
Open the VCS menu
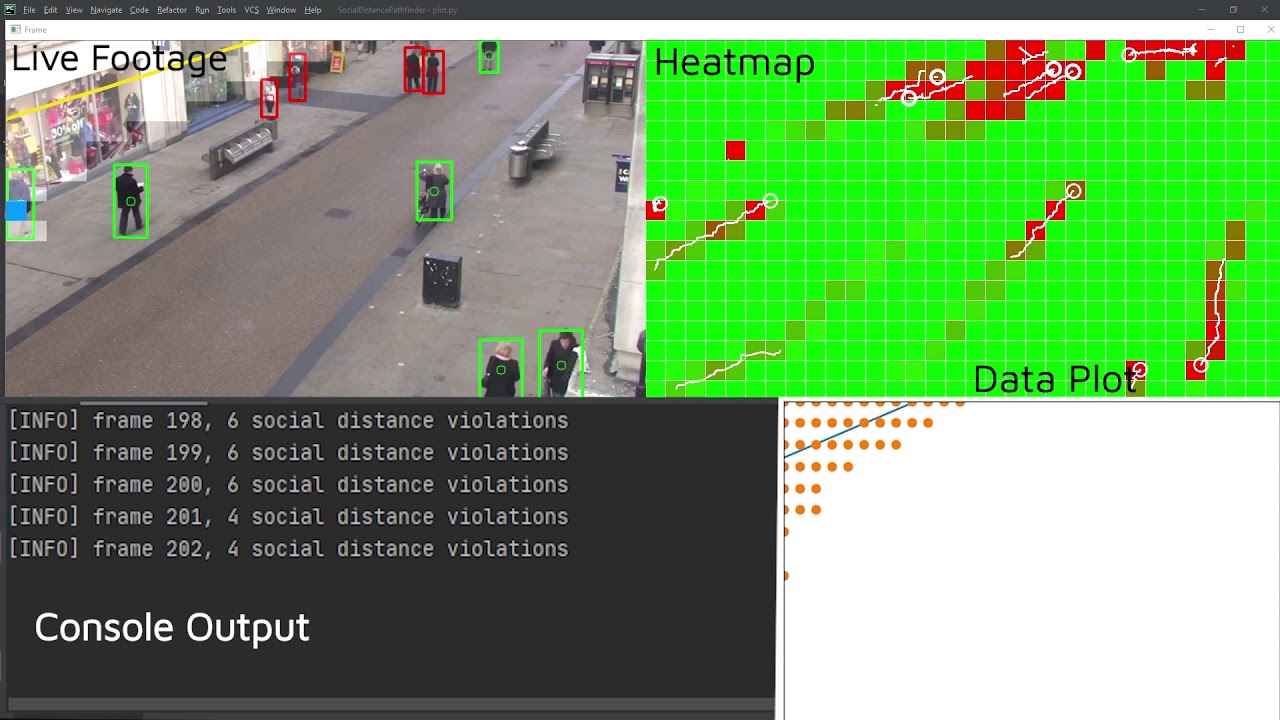coord(252,10)
